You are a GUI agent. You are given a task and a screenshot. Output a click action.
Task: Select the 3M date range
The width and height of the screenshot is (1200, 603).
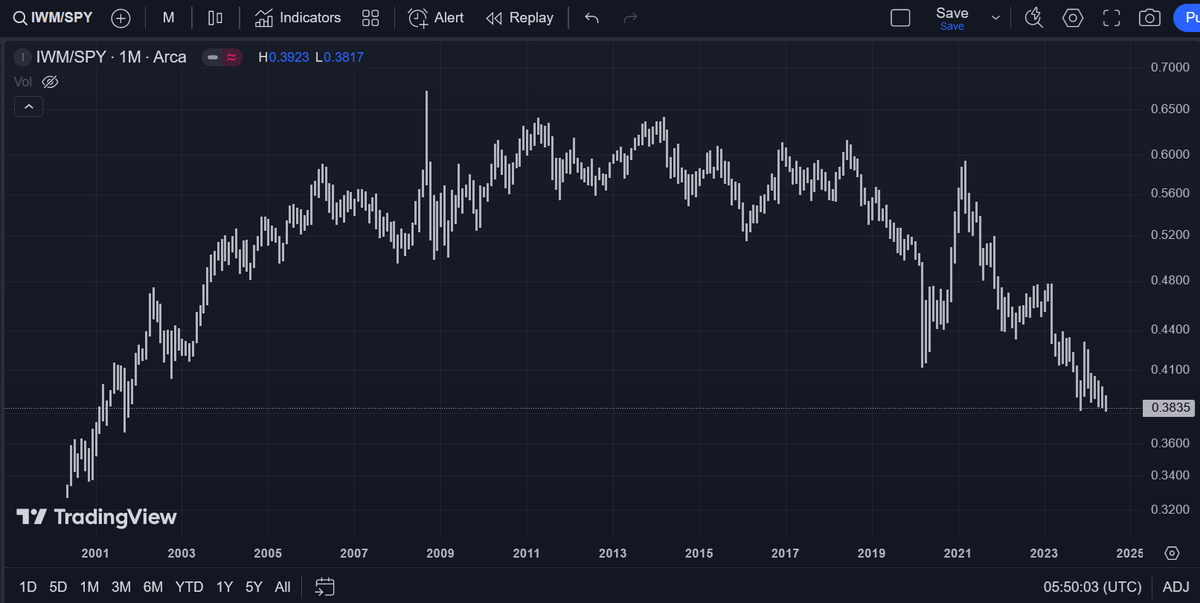click(x=121, y=587)
